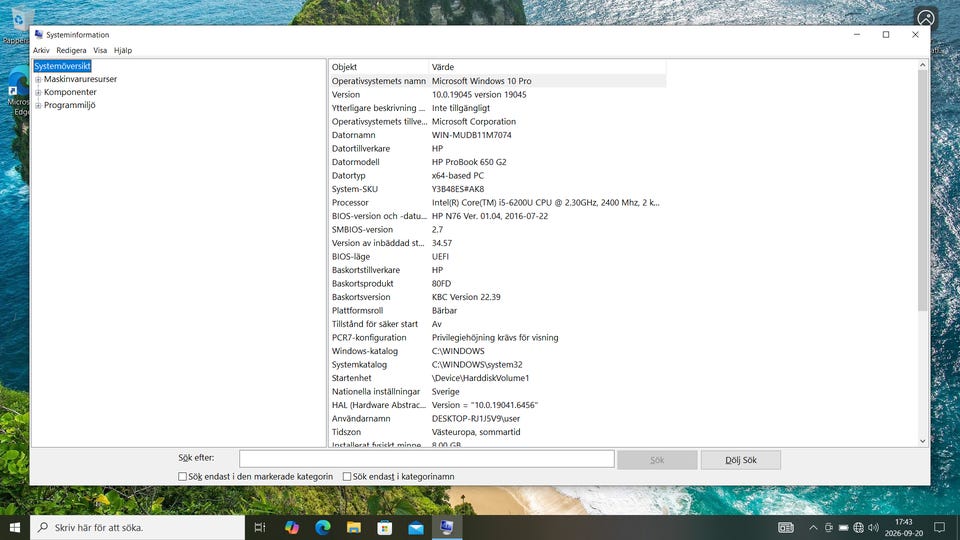960x540 pixels.
Task: Select Systeminformation icon in taskbar
Action: tap(446, 527)
